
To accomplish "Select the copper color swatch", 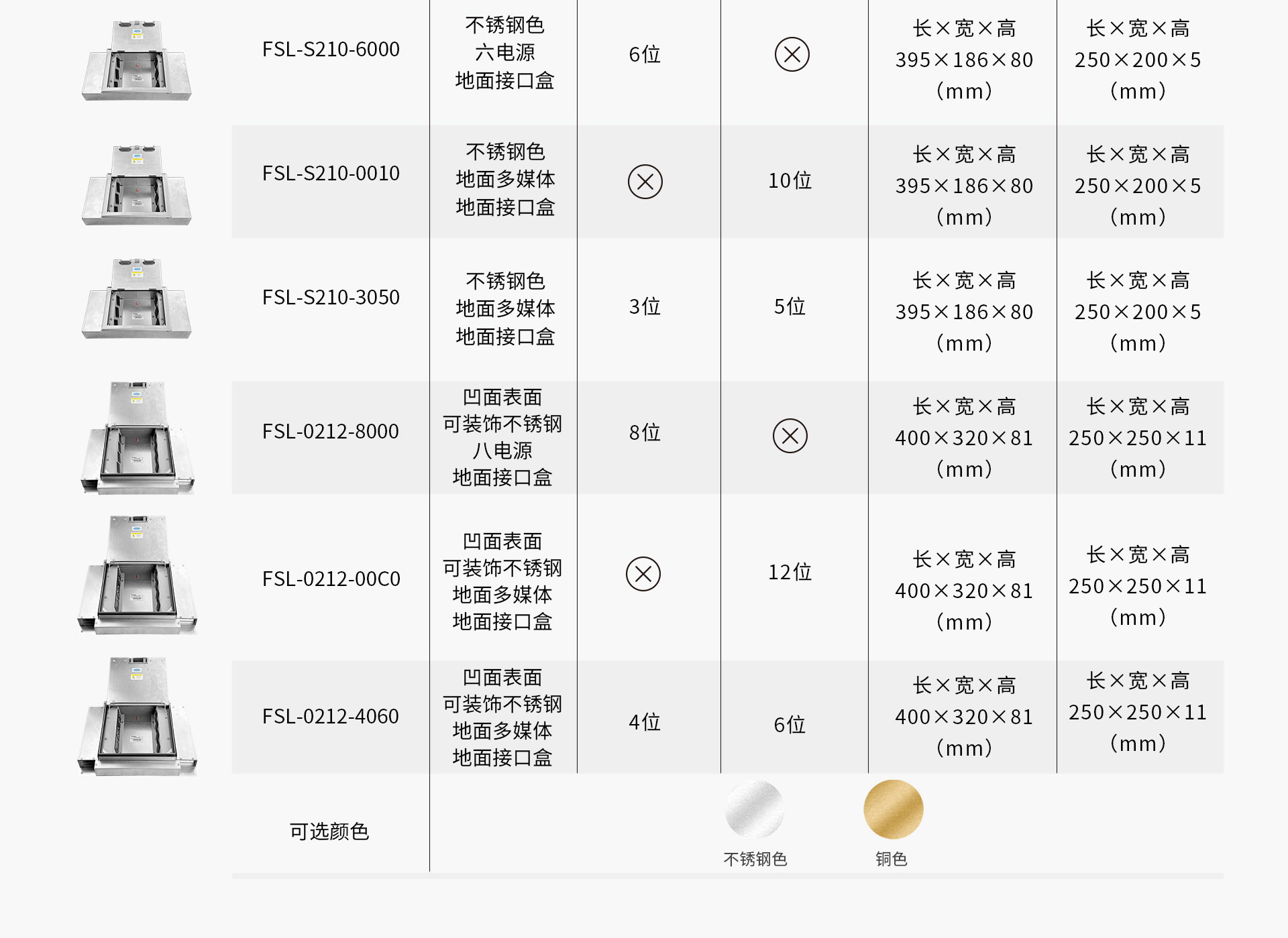I will click(x=893, y=809).
